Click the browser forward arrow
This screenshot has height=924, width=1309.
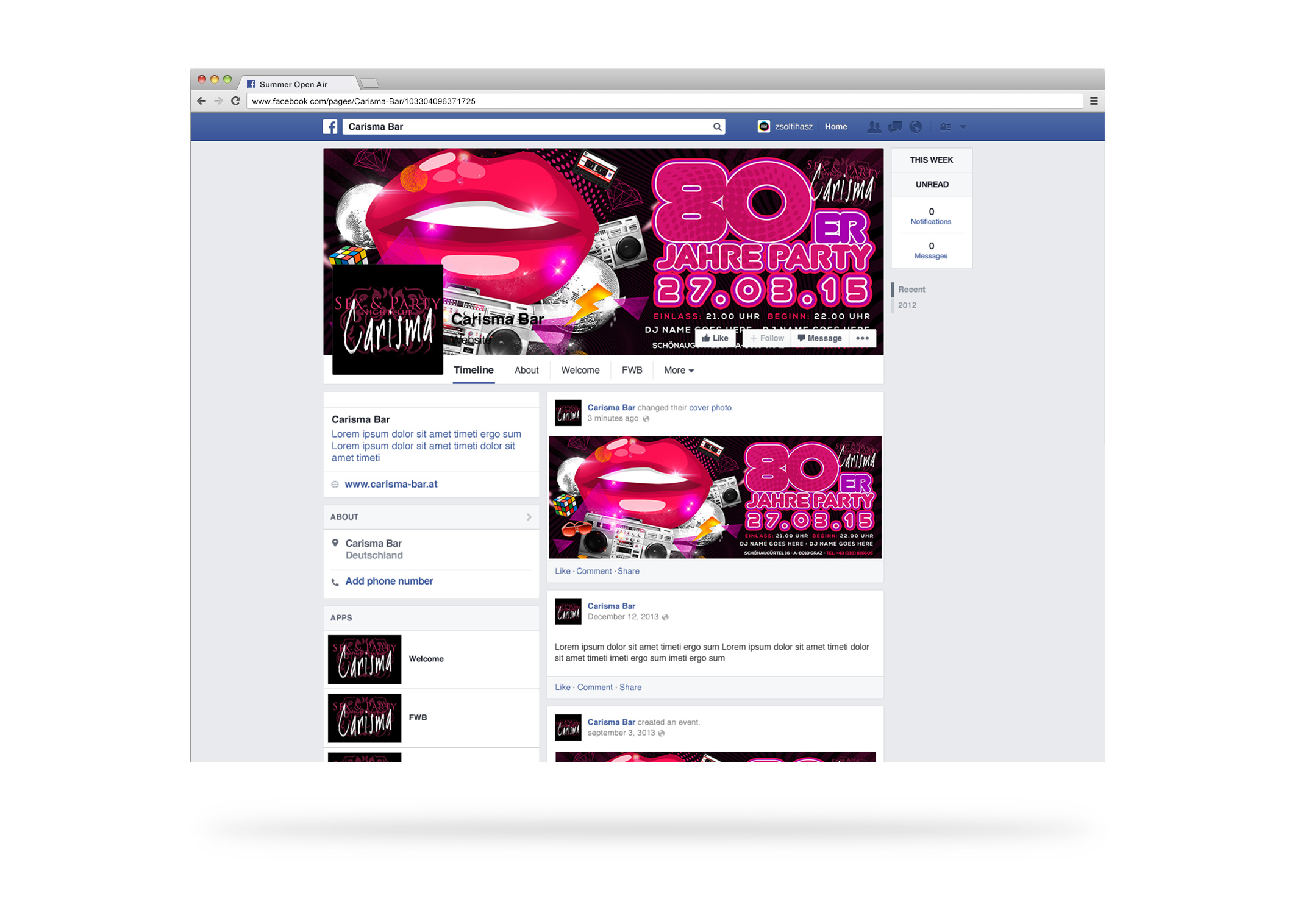(x=218, y=101)
